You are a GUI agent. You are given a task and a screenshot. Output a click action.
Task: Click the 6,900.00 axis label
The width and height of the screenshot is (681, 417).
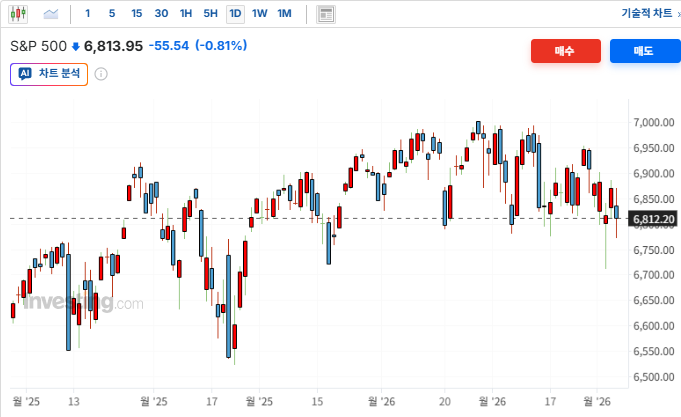654,174
